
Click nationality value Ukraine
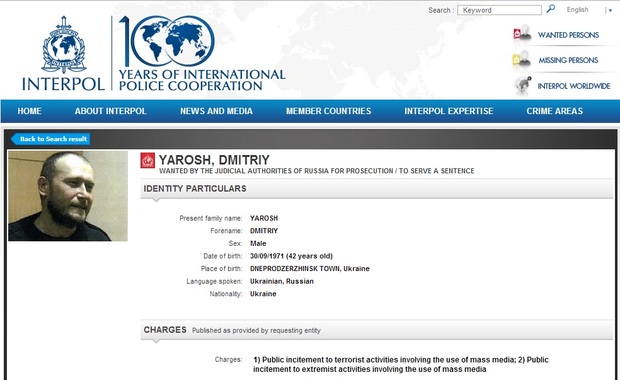tap(263, 294)
